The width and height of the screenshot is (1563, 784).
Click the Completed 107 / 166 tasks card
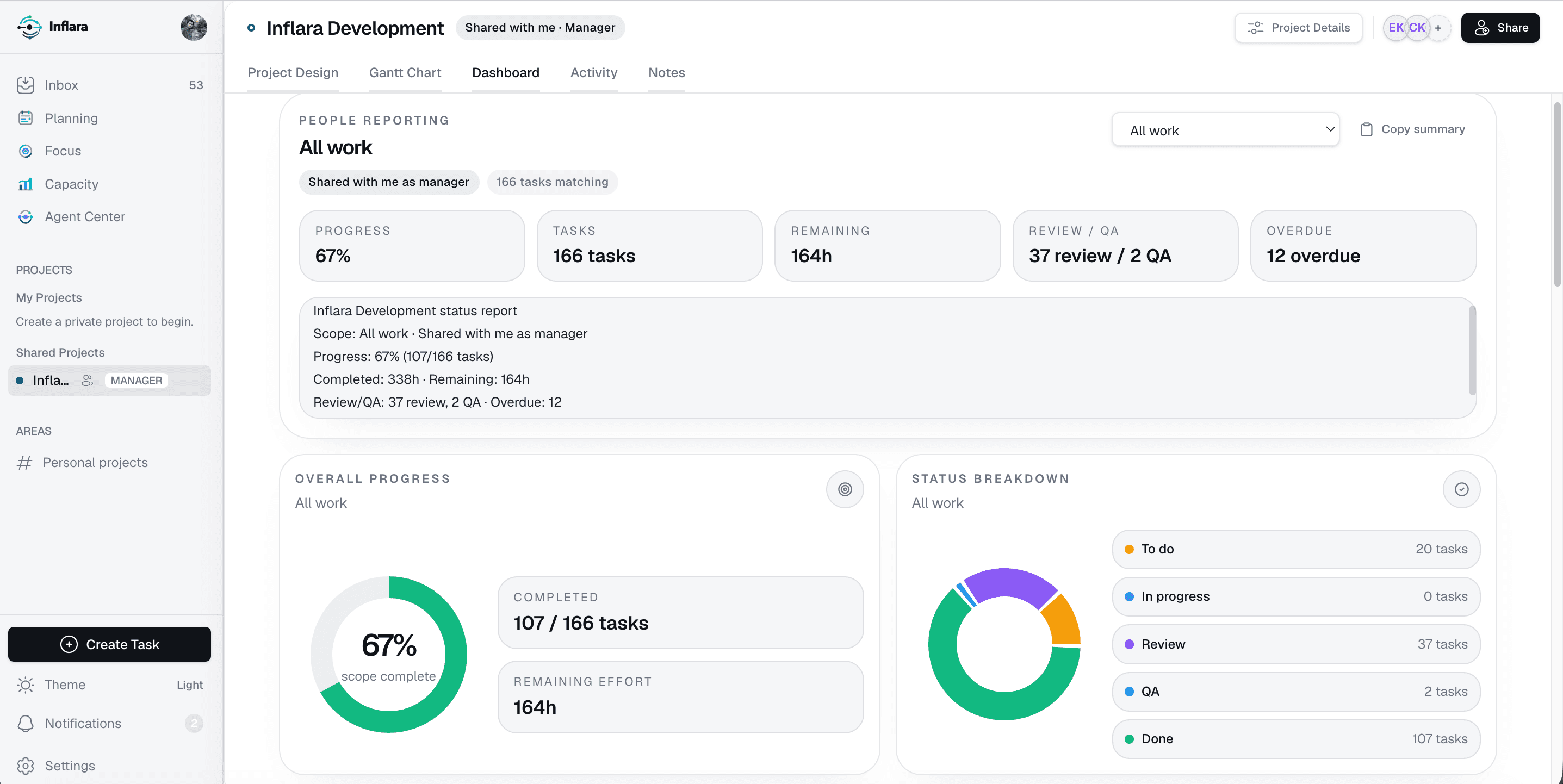click(x=681, y=612)
